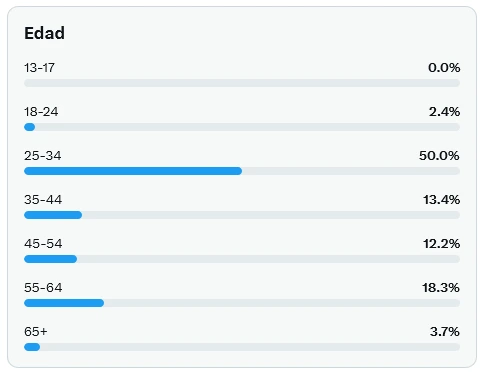481x374 pixels.
Task: Select the 18-24 age label
Action: tap(41, 112)
